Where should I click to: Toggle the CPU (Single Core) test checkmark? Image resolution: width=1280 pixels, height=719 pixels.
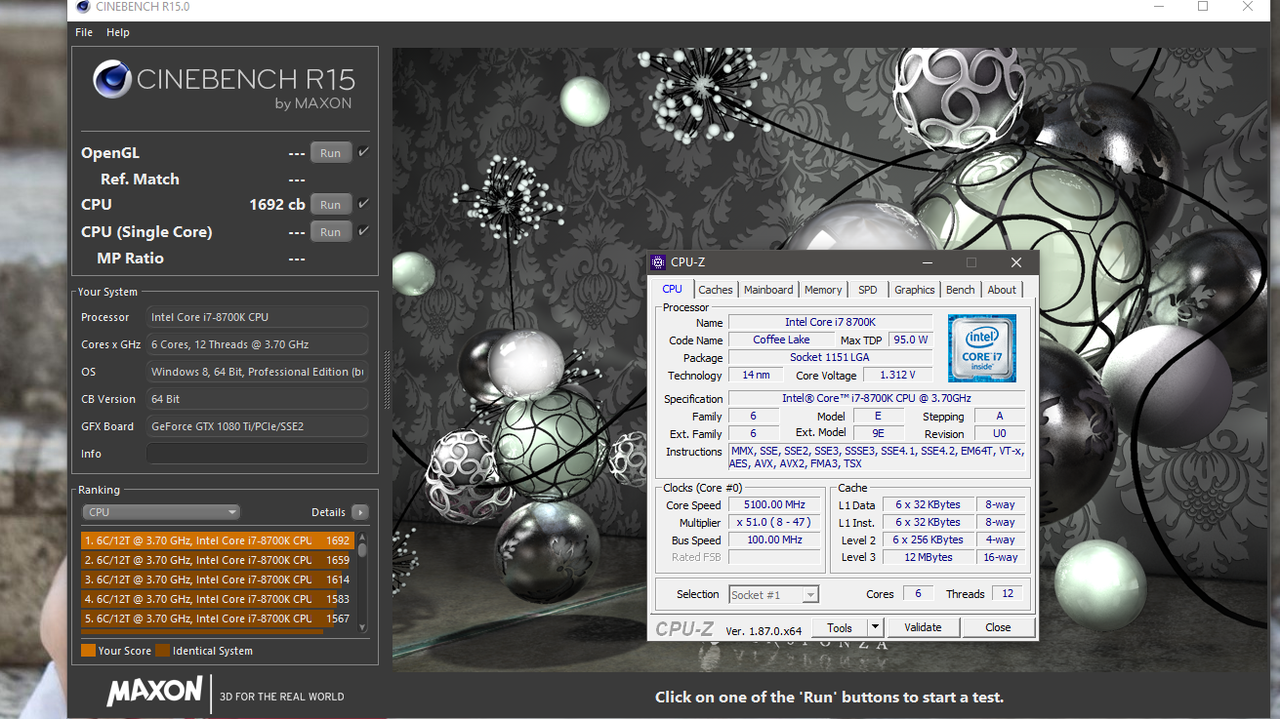364,231
